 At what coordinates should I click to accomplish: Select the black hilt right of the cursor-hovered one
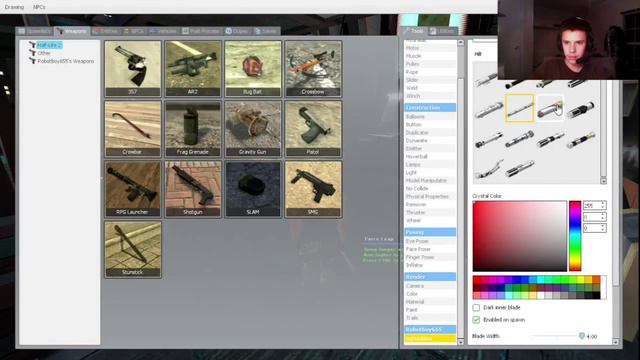[x=580, y=109]
